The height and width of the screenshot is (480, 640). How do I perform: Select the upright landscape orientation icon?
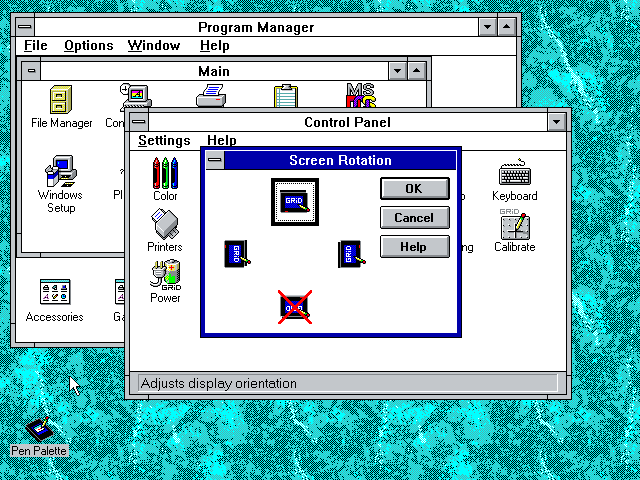coord(295,202)
